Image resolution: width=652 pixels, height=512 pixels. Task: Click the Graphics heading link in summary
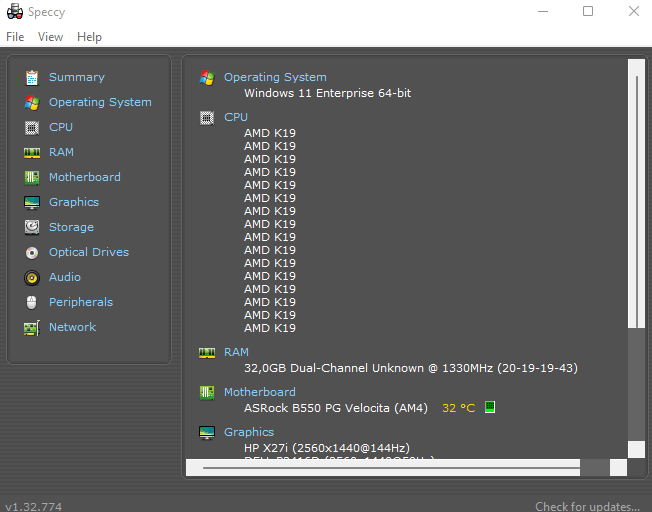[x=249, y=432]
